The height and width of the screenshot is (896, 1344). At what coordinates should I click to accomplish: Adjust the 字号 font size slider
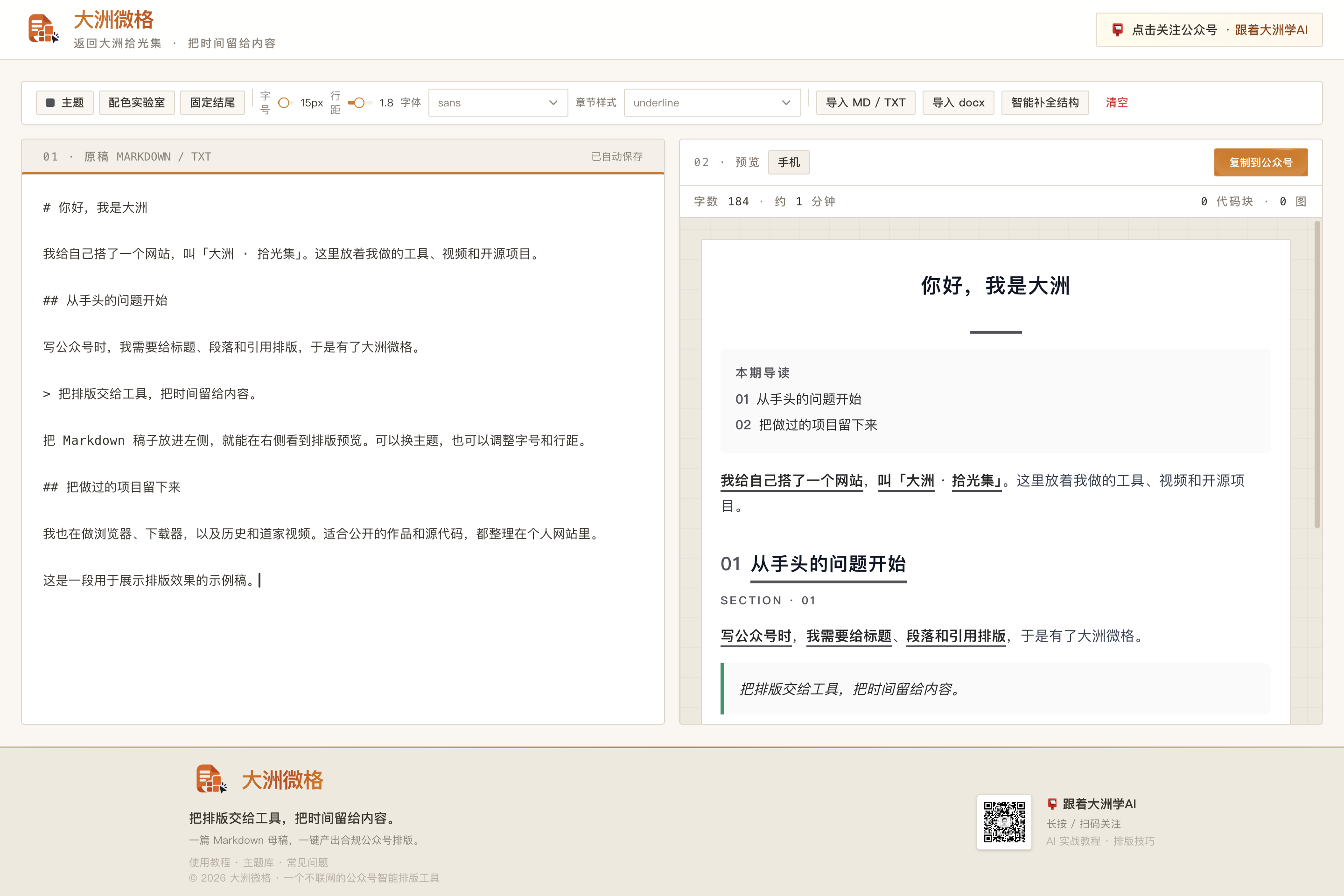coord(285,103)
